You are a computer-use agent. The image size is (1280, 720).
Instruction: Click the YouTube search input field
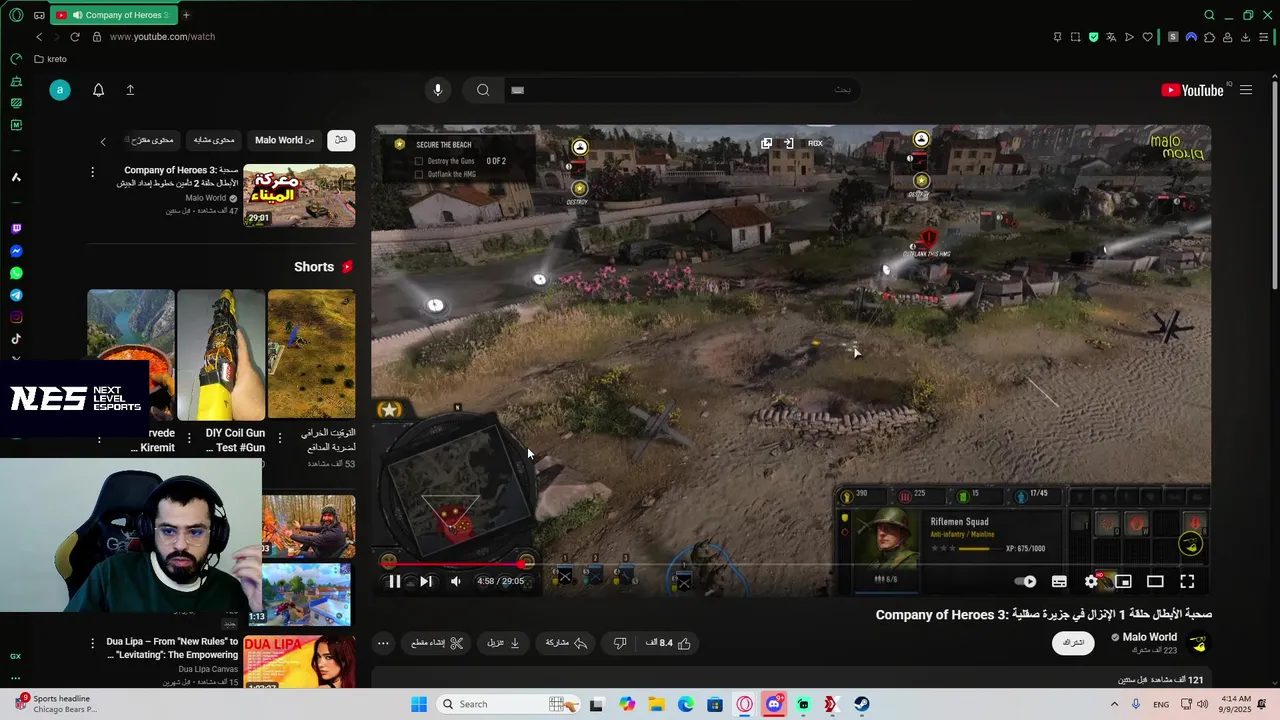tap(680, 90)
